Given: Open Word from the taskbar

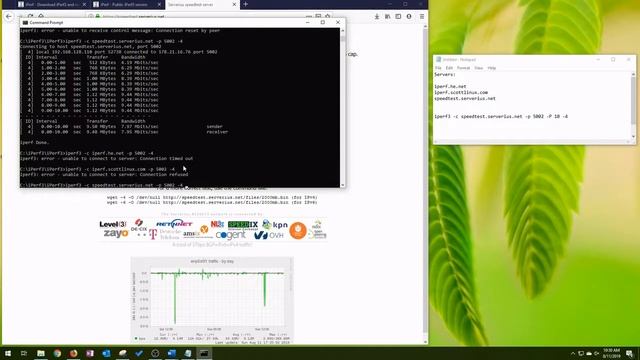Looking at the screenshot, I should click(x=171, y=353).
